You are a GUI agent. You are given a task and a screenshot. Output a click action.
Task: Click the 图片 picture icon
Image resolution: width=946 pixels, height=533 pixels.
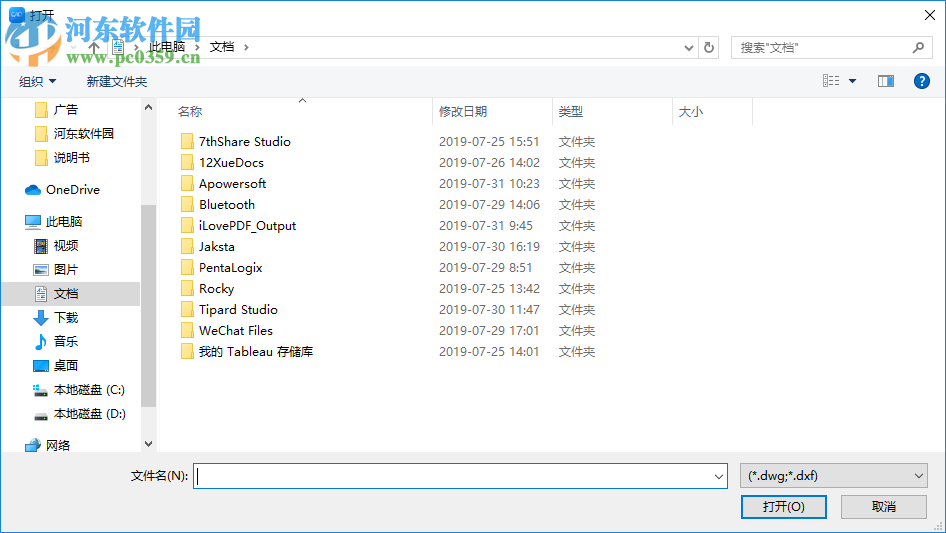pyautogui.click(x=40, y=270)
